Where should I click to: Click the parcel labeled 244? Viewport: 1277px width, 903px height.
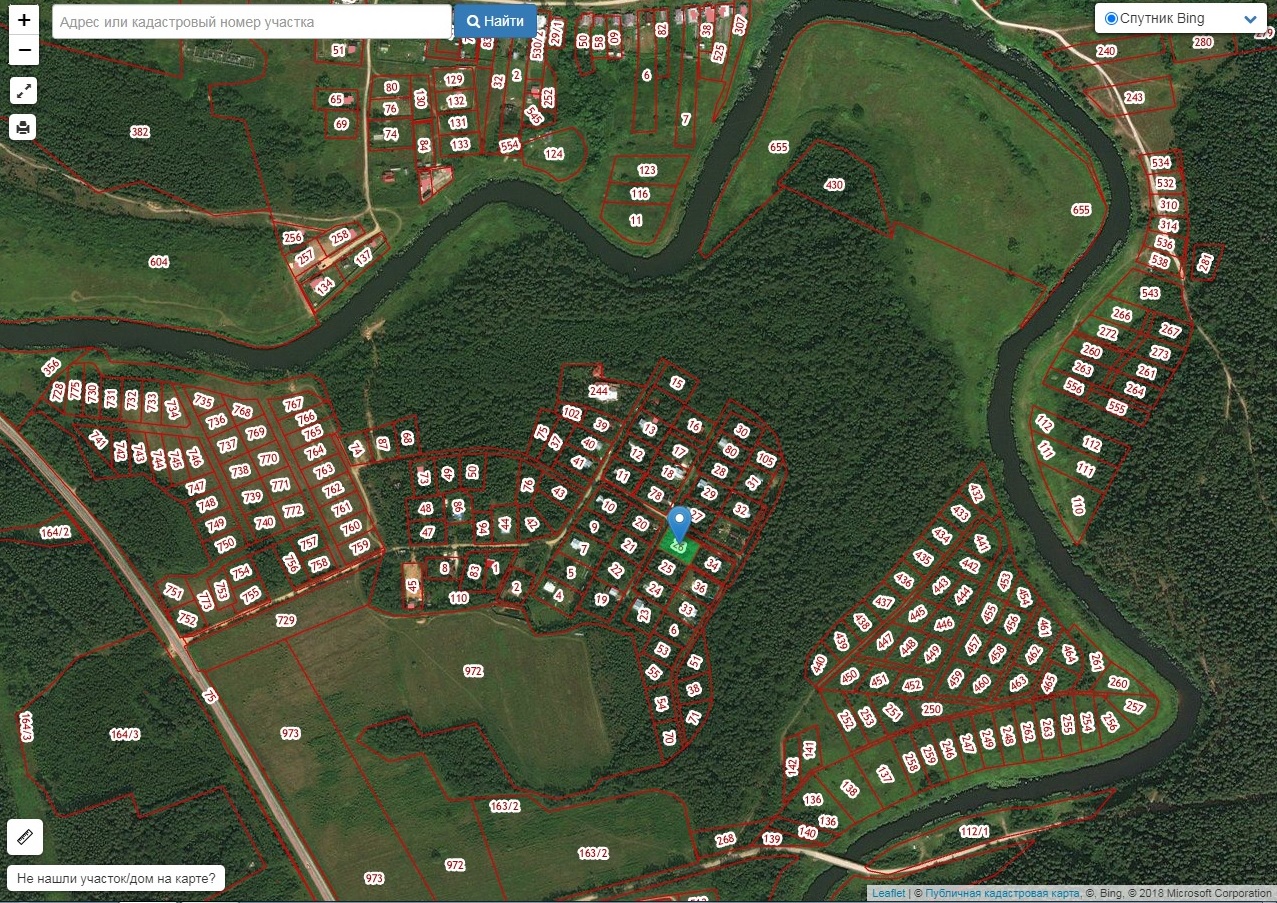point(599,390)
